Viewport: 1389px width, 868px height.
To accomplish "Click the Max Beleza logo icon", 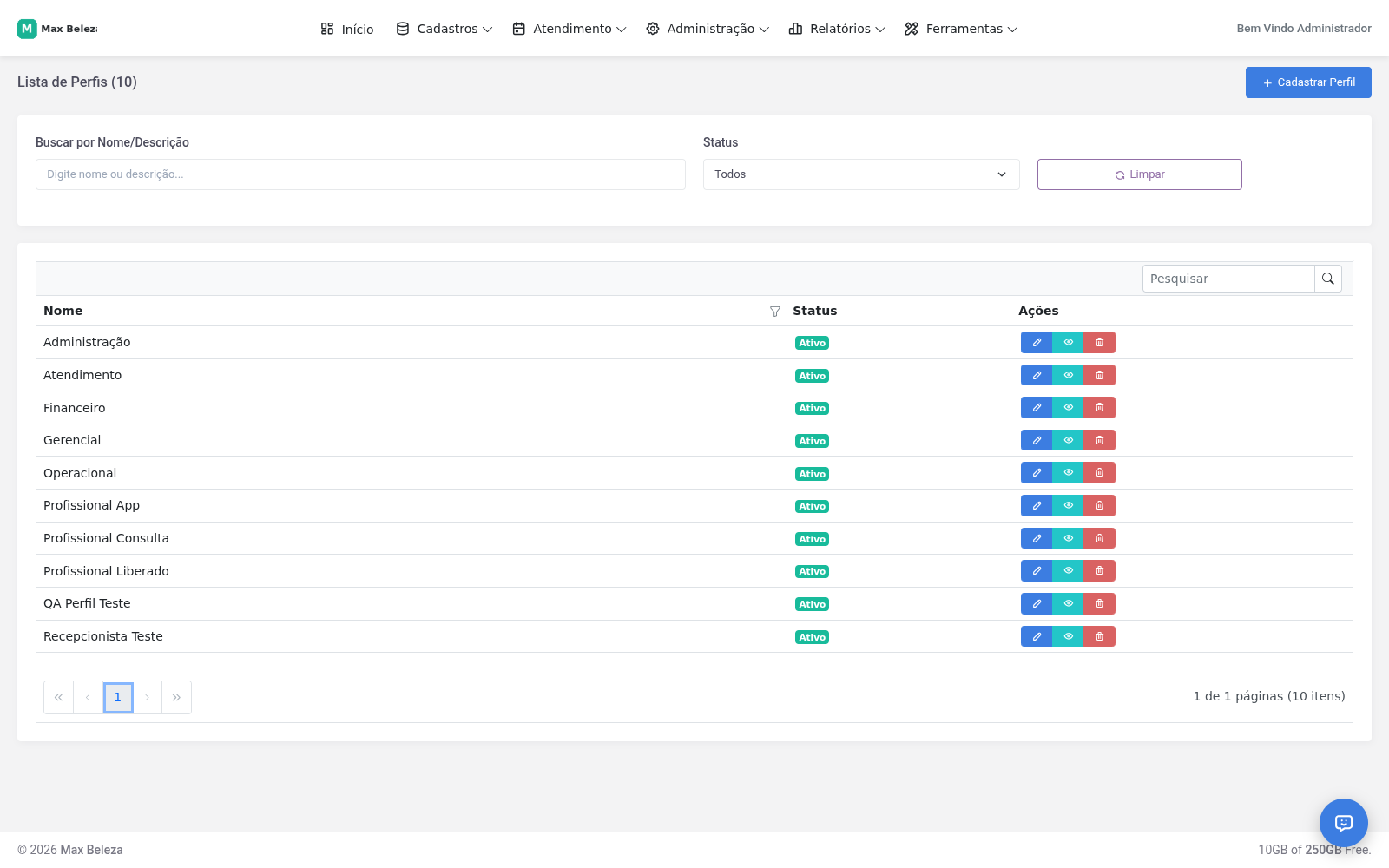I will pyautogui.click(x=27, y=29).
